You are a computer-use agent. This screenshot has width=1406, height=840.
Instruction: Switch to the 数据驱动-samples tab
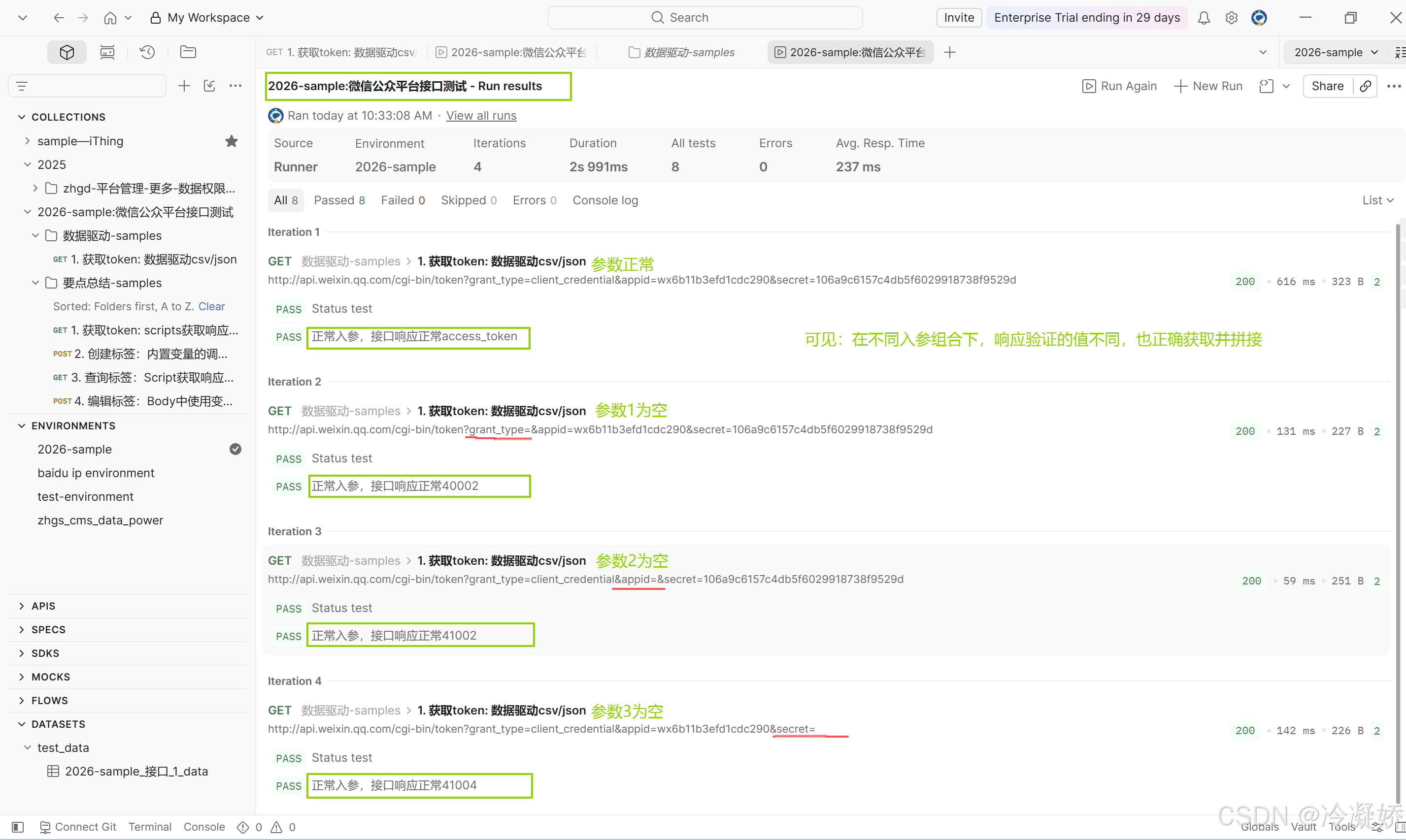tap(682, 52)
